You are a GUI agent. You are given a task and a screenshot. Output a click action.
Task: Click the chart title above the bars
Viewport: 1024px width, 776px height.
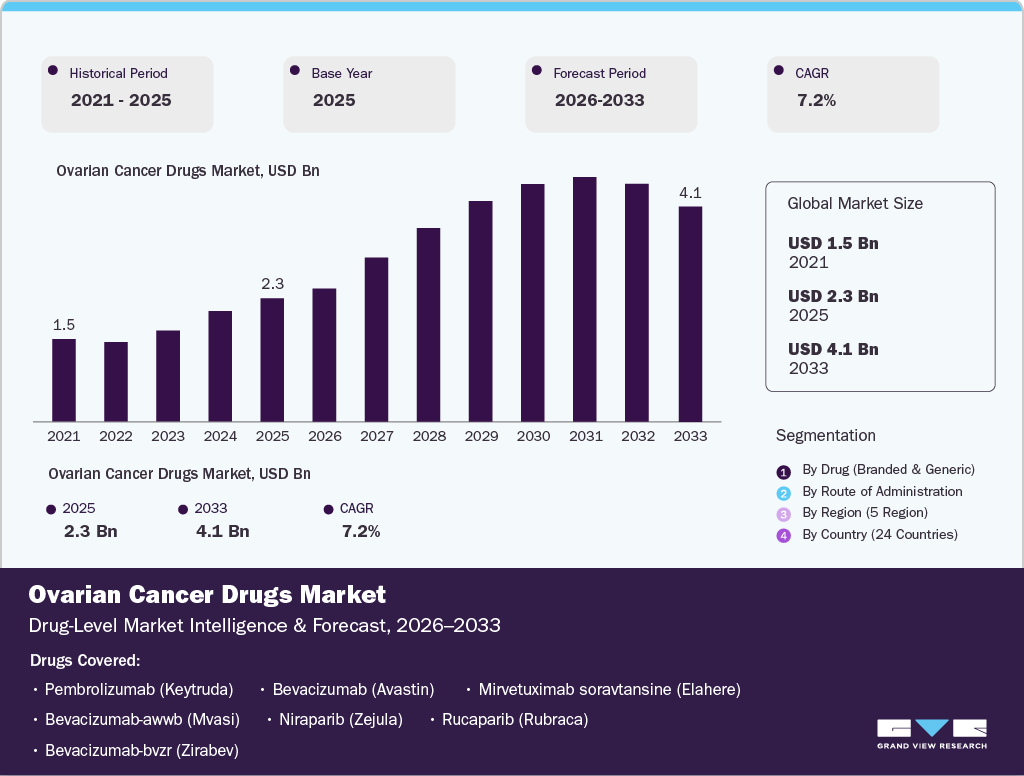coord(187,171)
